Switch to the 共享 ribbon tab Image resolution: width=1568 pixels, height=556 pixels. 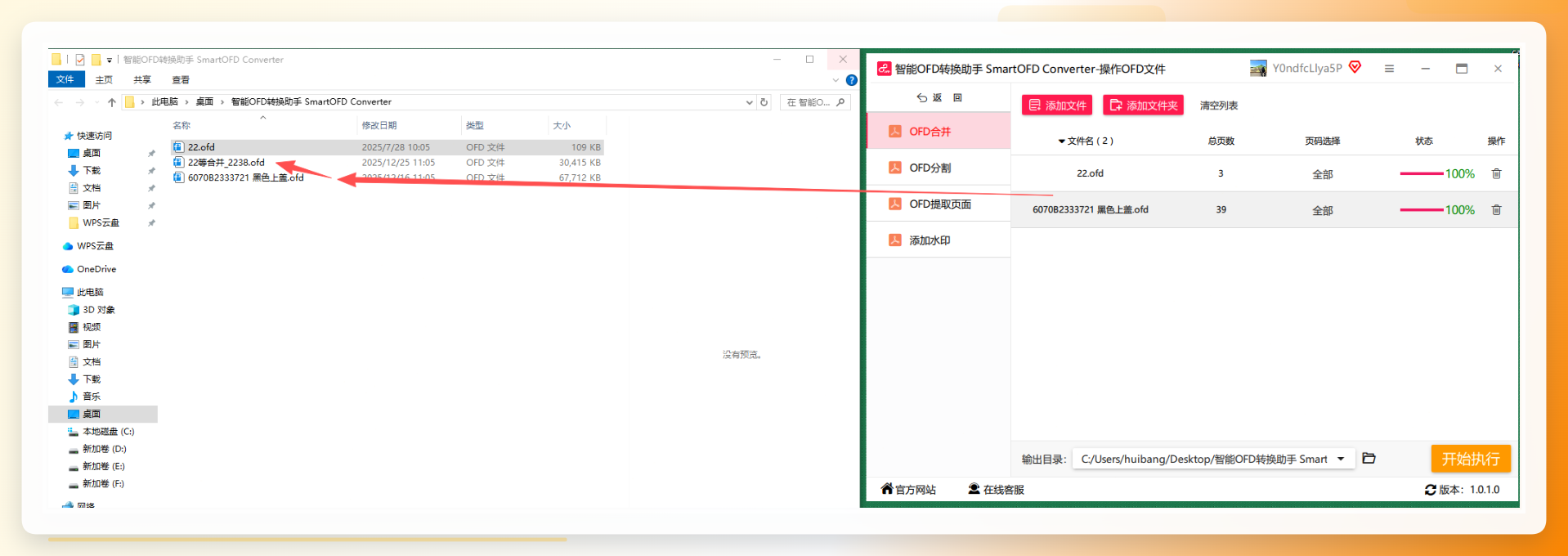point(142,80)
